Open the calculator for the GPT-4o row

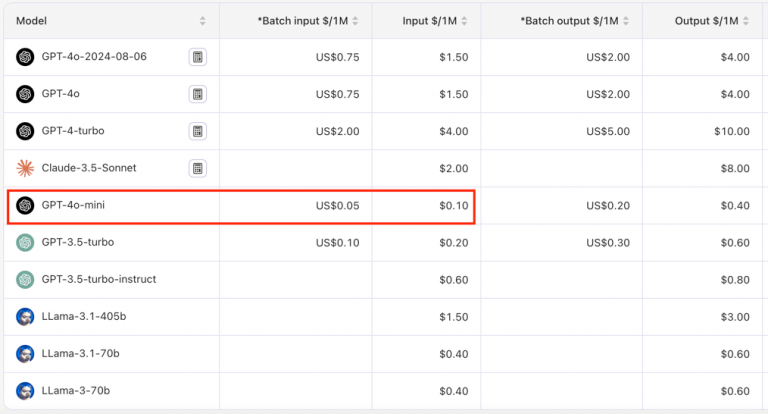tap(198, 94)
